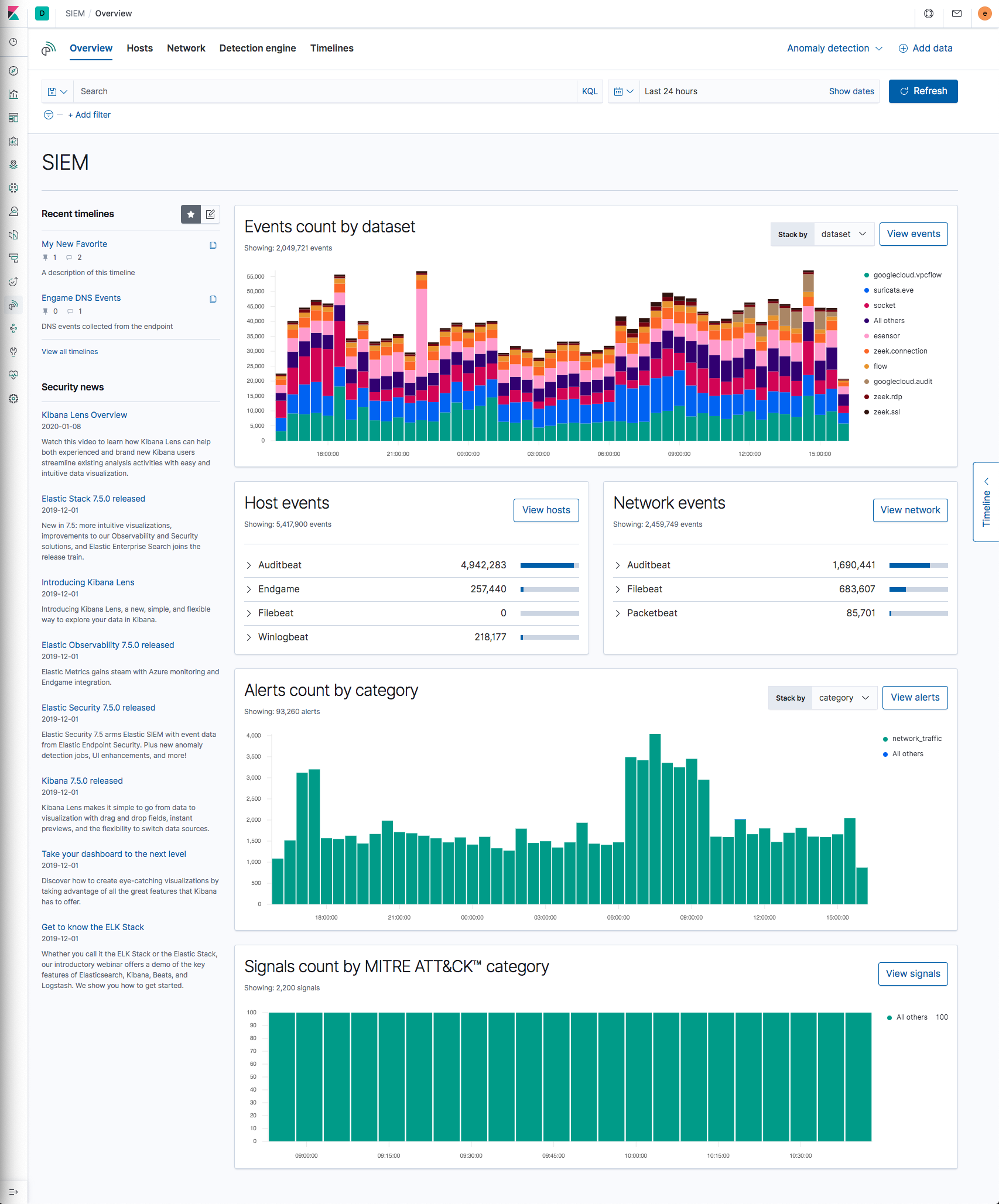This screenshot has height=1204, width=999.
Task: Click the notes edit icon for timelines
Action: coord(210,214)
